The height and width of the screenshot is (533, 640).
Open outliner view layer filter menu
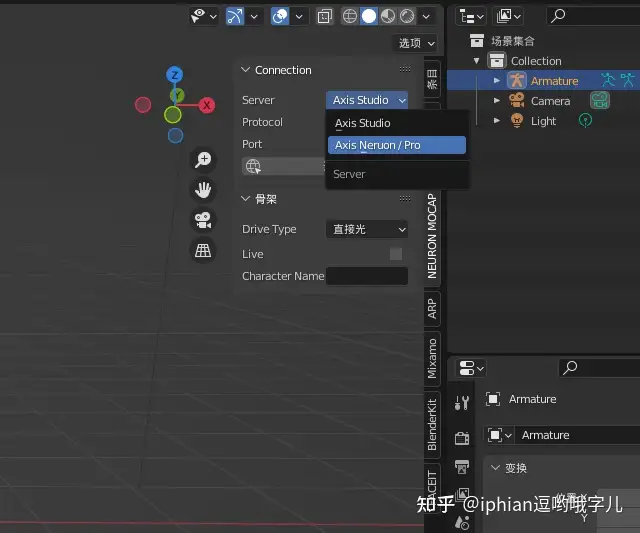click(508, 17)
